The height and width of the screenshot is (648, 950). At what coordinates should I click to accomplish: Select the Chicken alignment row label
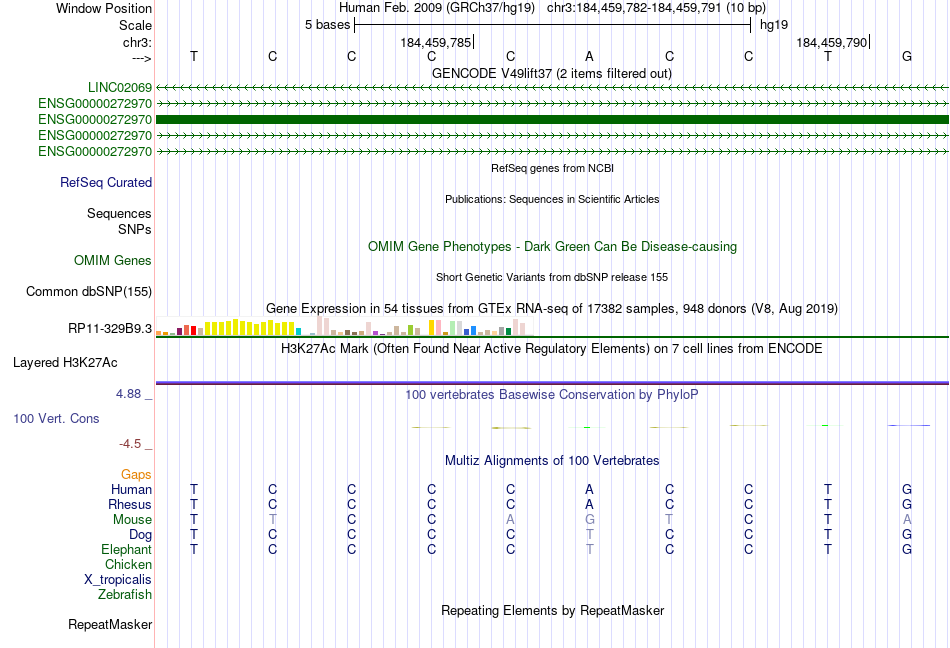point(128,564)
